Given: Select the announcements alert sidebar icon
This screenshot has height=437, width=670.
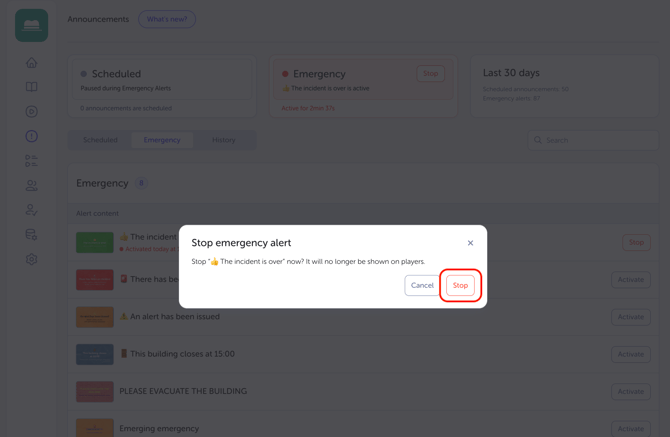Looking at the screenshot, I should 32,136.
